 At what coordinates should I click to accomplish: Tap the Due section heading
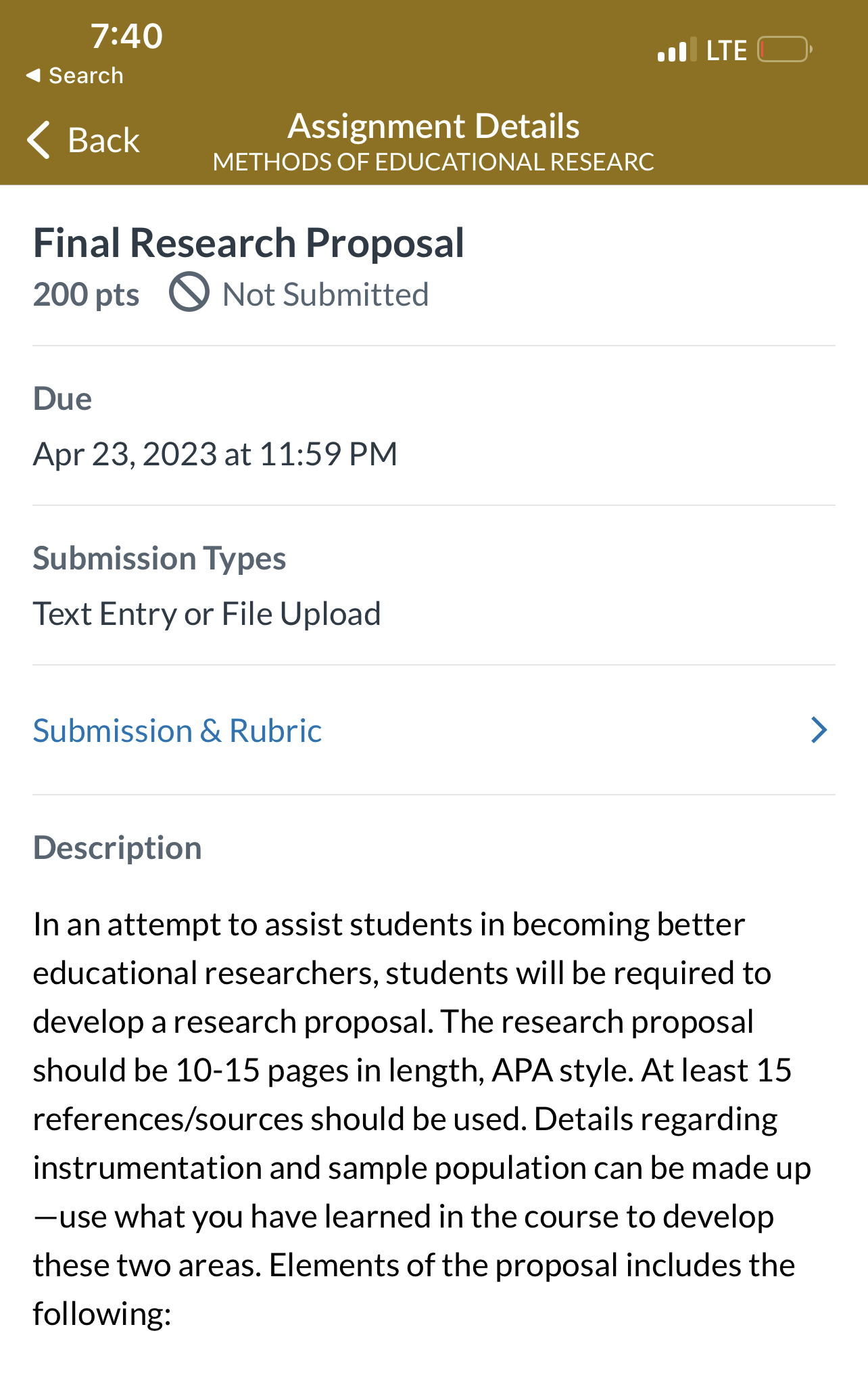coord(63,398)
